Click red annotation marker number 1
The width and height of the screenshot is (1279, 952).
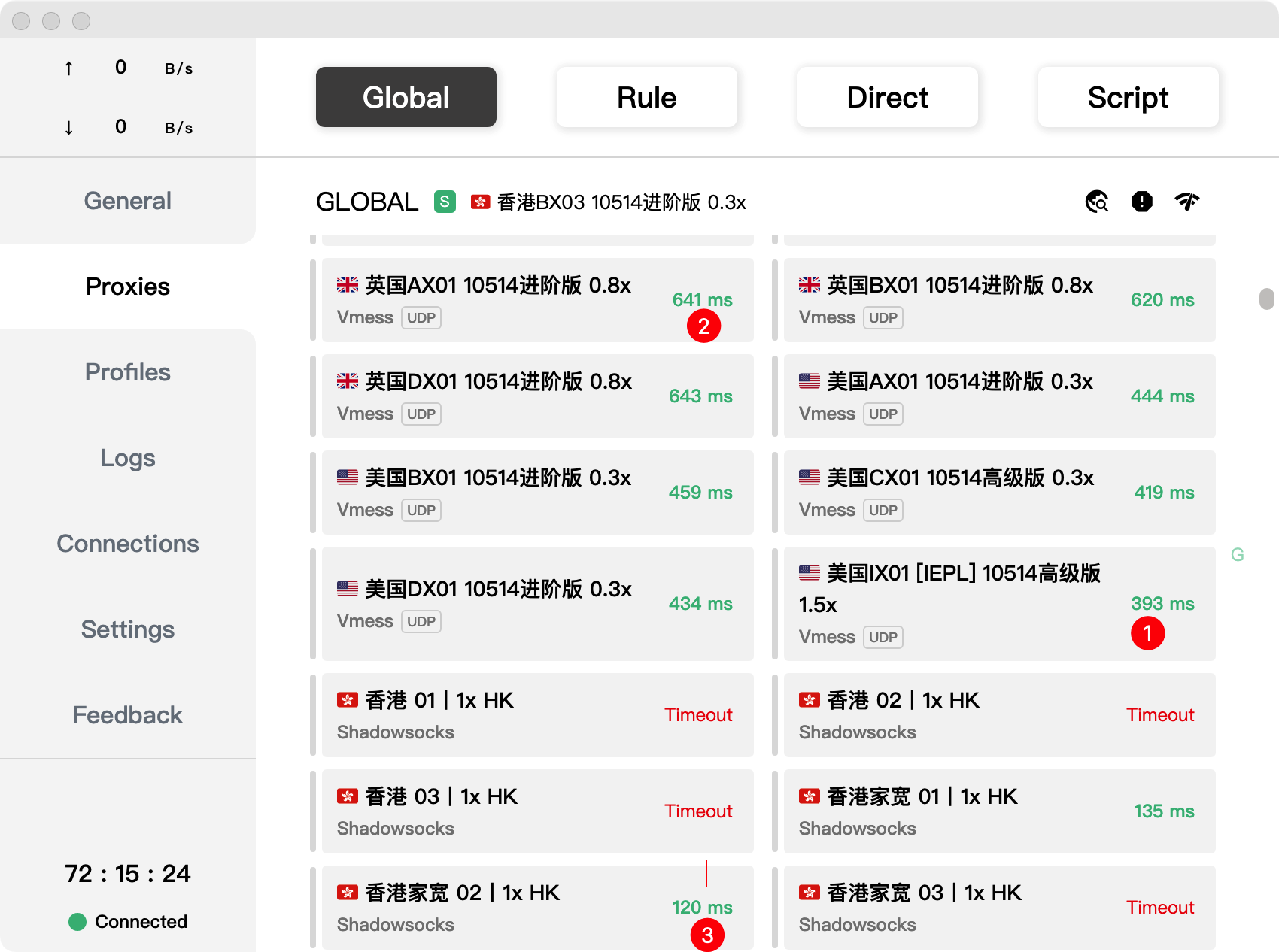coord(1147,633)
